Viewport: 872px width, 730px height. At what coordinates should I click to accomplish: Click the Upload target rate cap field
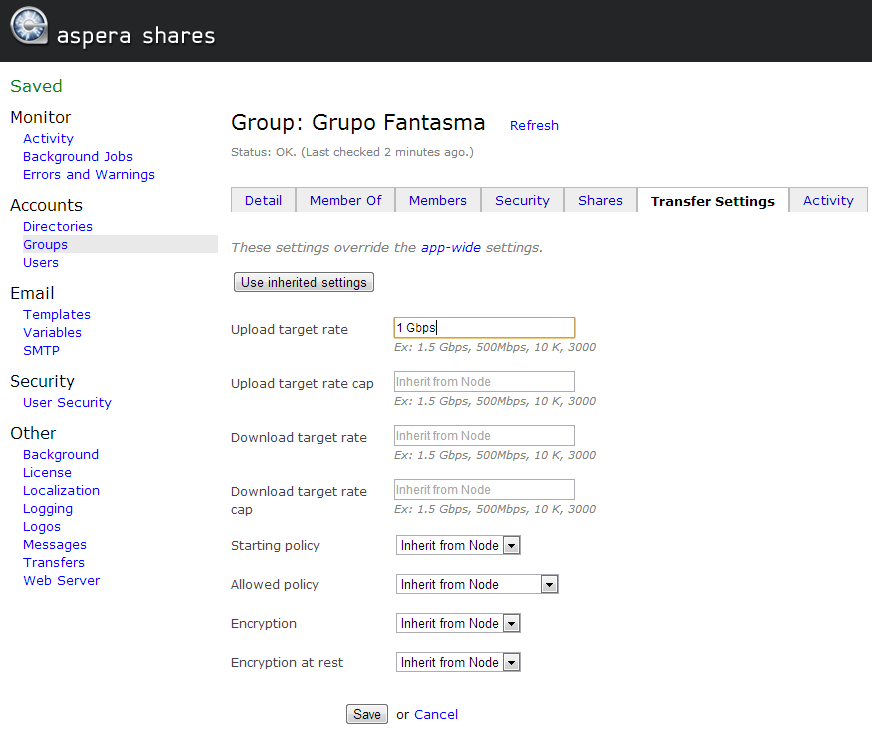point(484,381)
